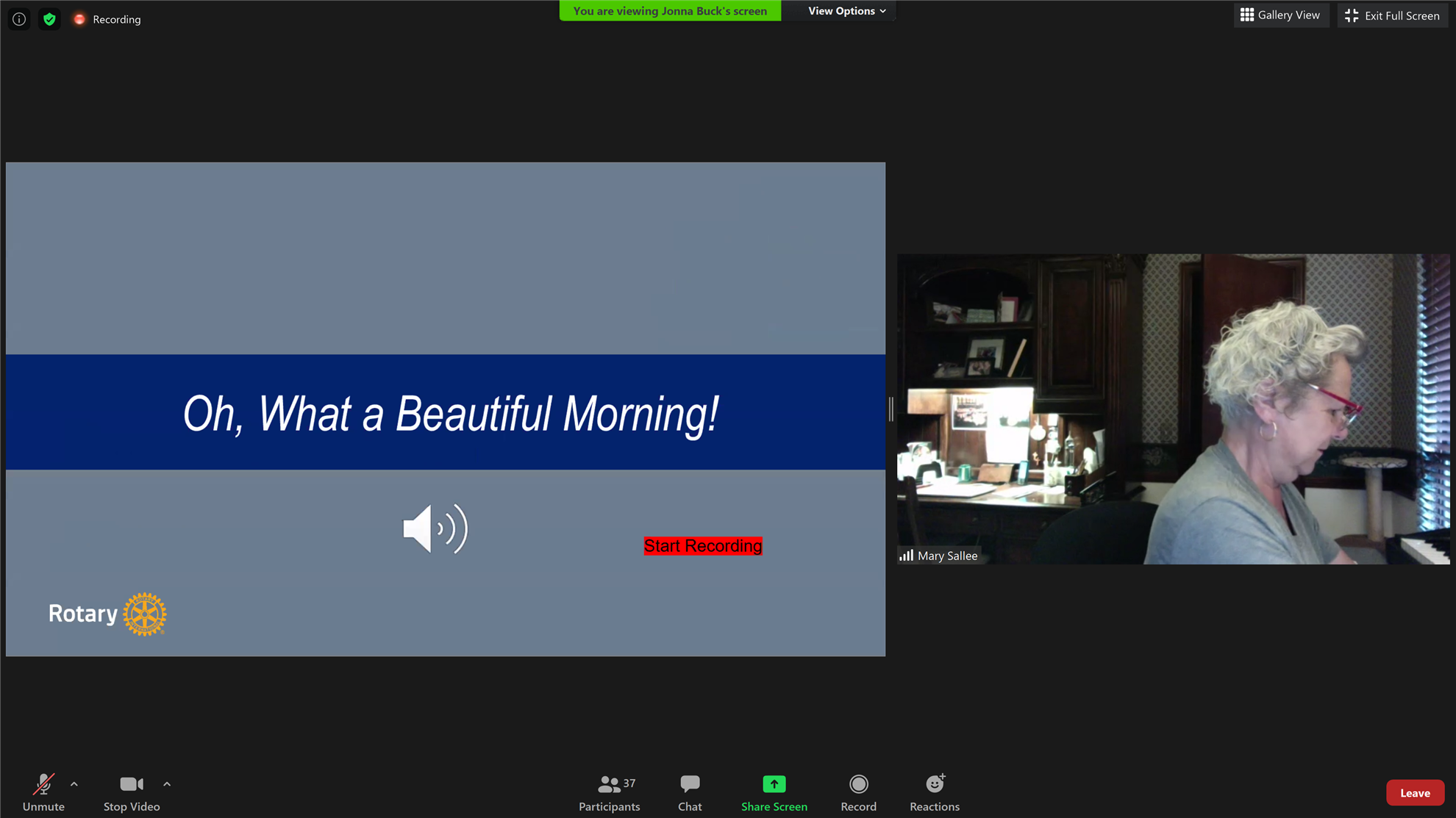1456x818 pixels.
Task: Click the green Share Screen icon
Action: (x=774, y=784)
